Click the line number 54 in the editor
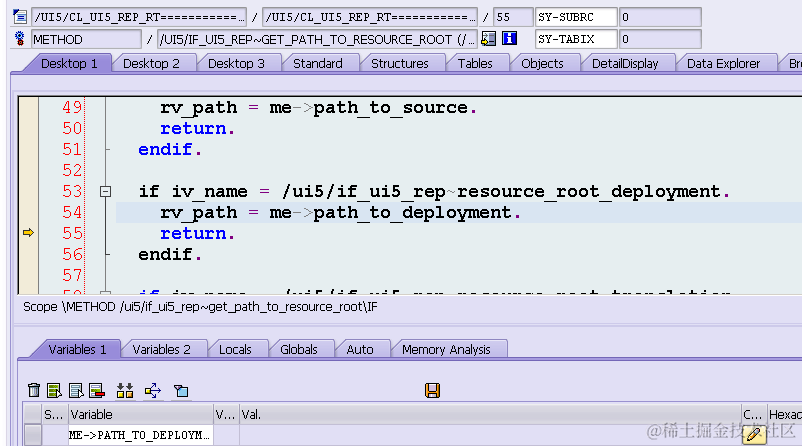The height and width of the screenshot is (446, 802). (72, 212)
